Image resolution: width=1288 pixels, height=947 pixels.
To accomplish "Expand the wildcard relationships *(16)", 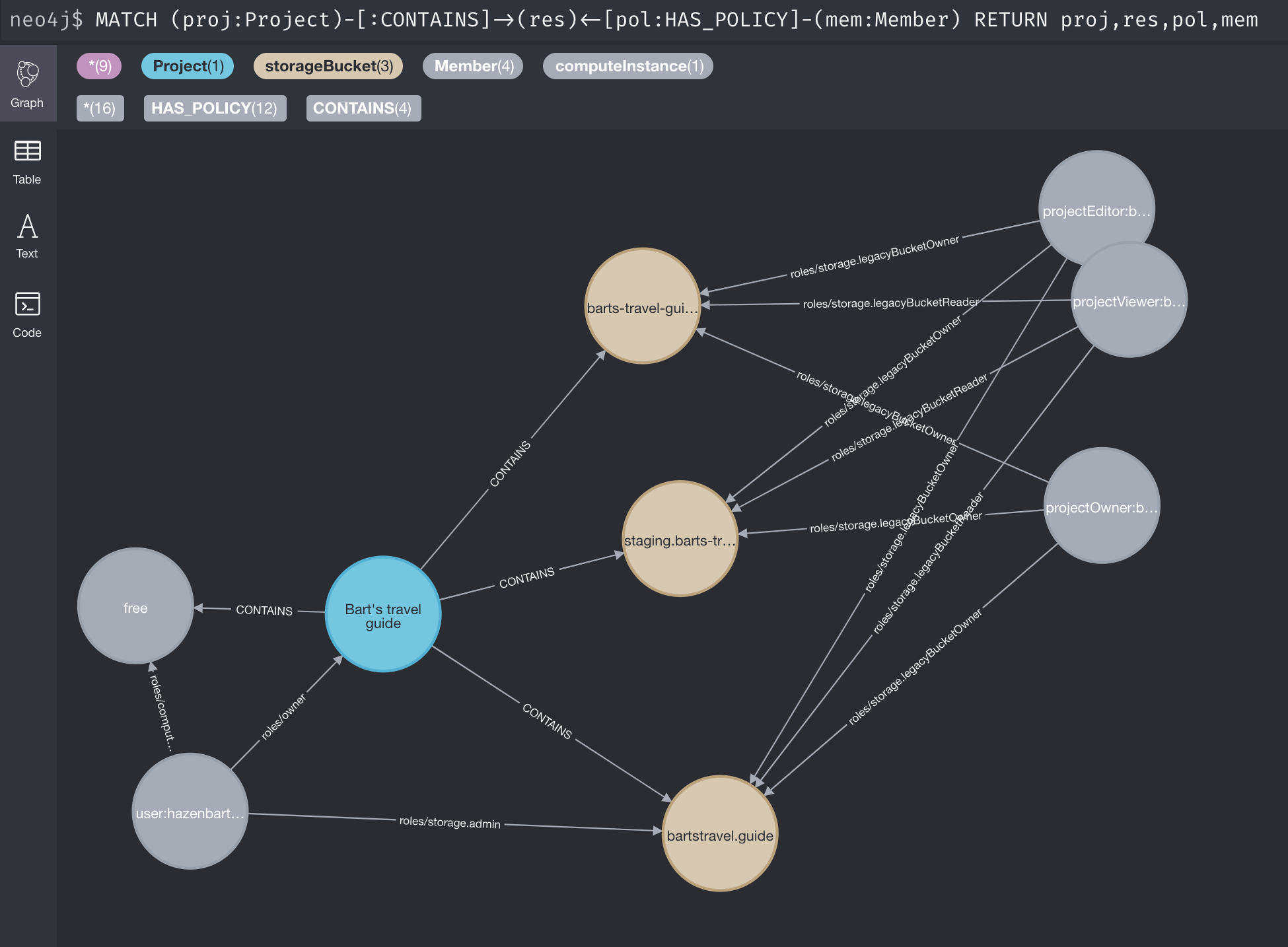I will click(100, 109).
